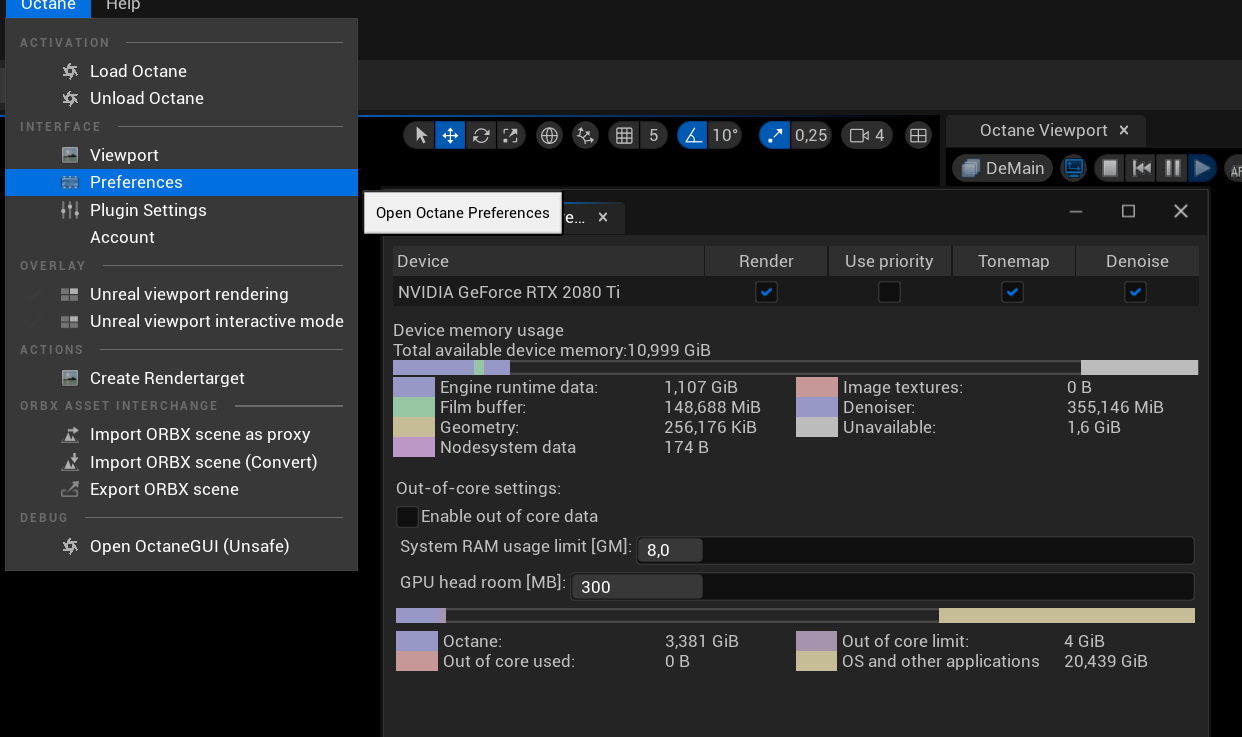This screenshot has height=737, width=1242.
Task: Click the Denoiser color swatch
Action: 817,407
